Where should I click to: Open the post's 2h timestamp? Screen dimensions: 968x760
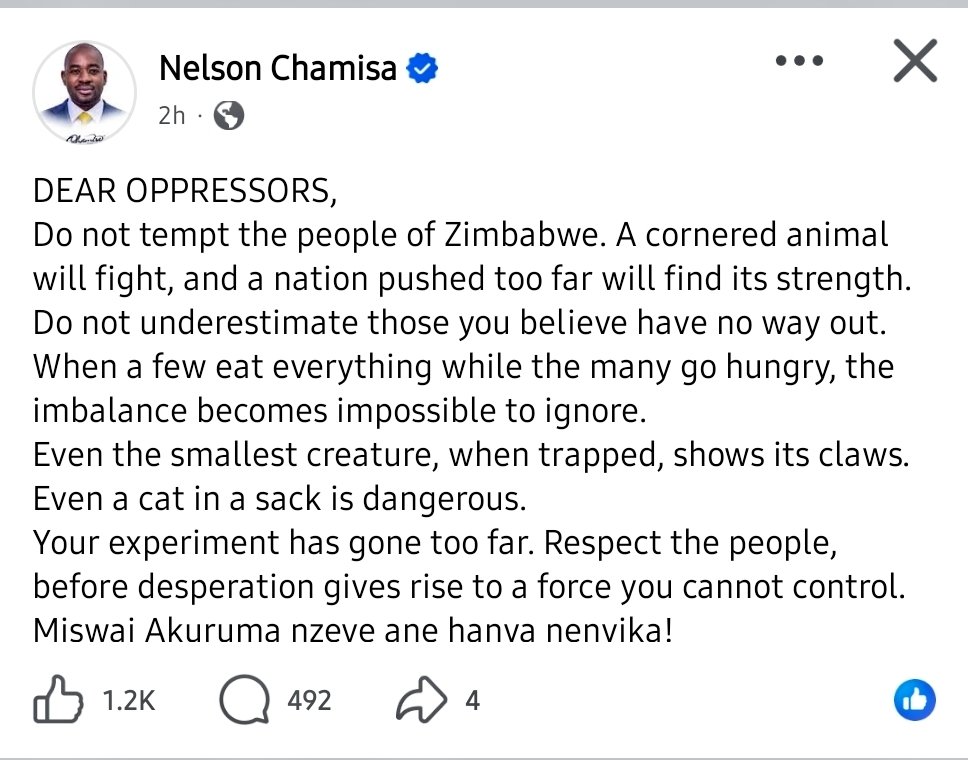(x=172, y=116)
